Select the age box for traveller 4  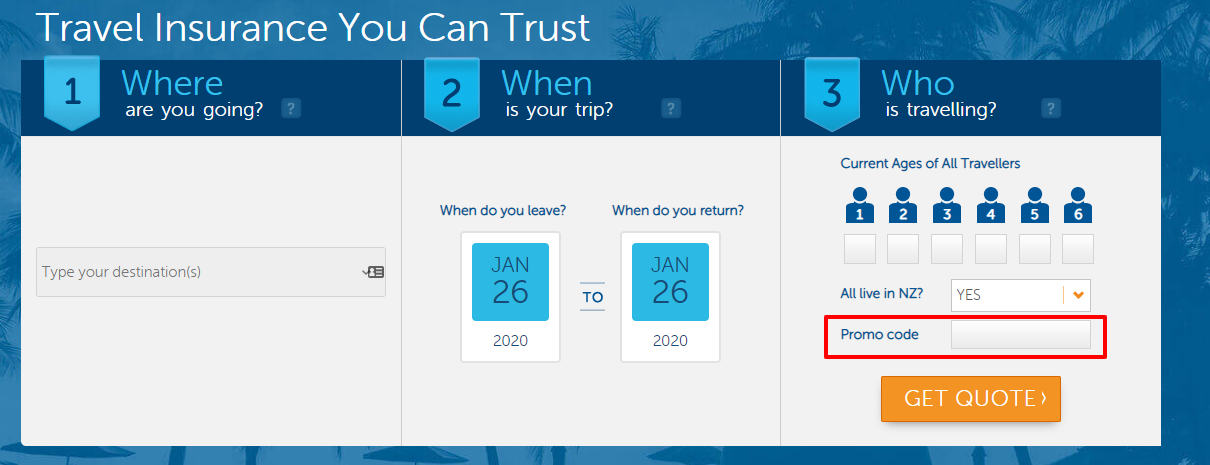point(991,249)
